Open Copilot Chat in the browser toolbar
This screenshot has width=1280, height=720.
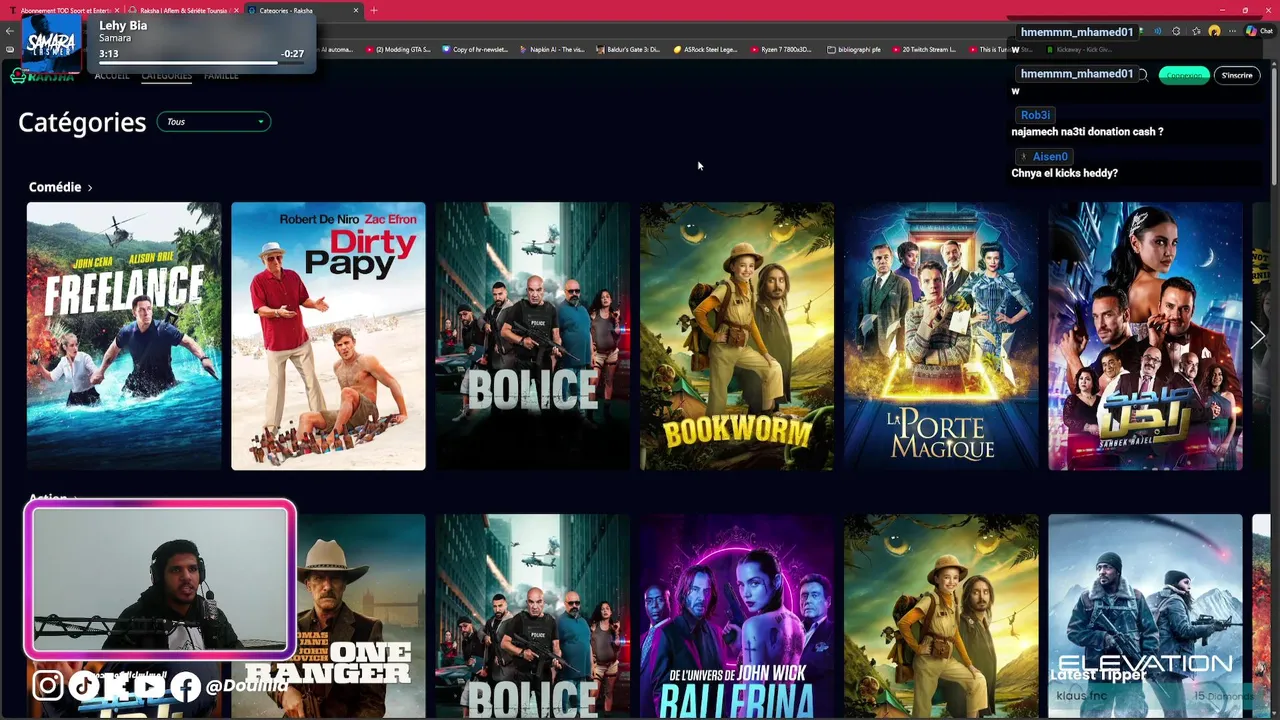tap(1258, 31)
